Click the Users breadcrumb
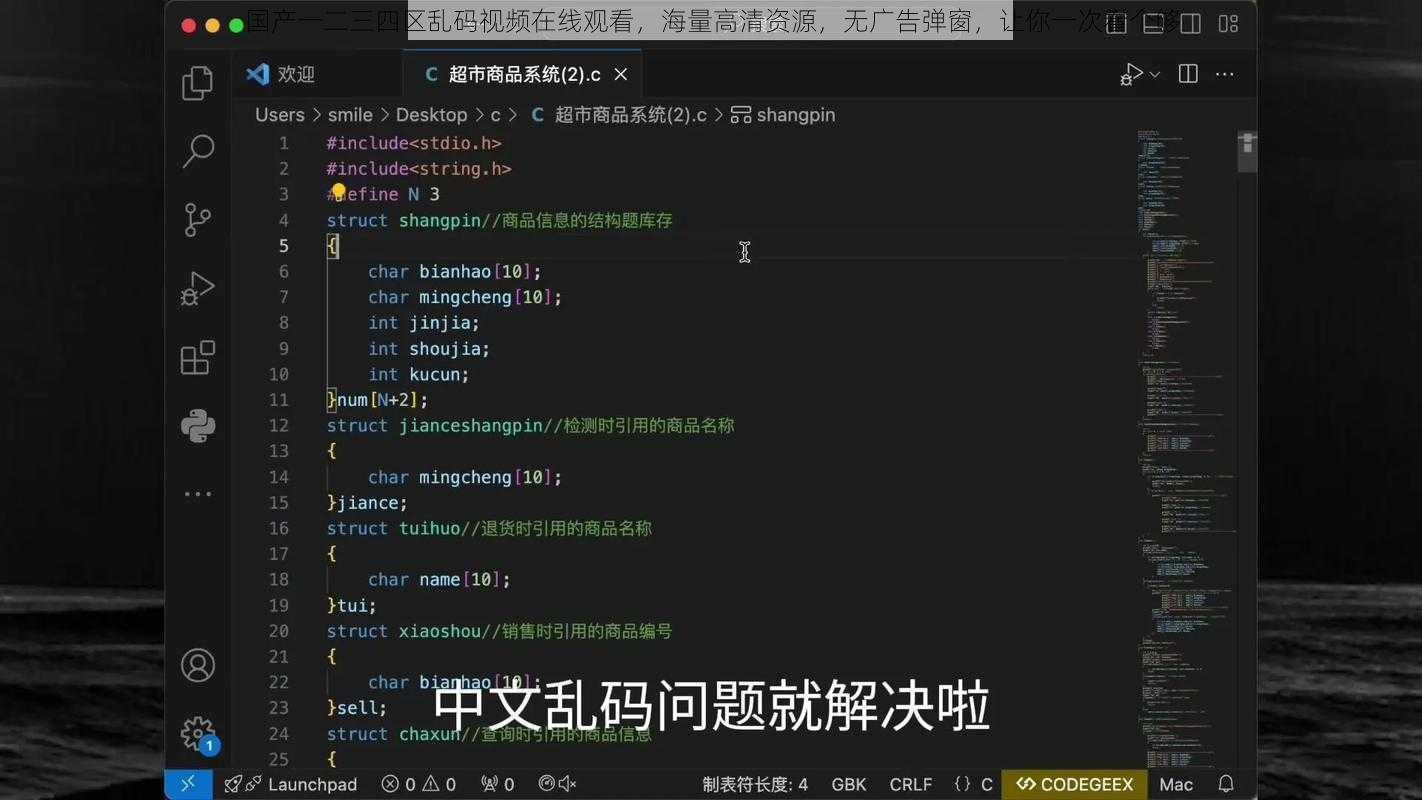This screenshot has width=1422, height=800. pos(280,115)
